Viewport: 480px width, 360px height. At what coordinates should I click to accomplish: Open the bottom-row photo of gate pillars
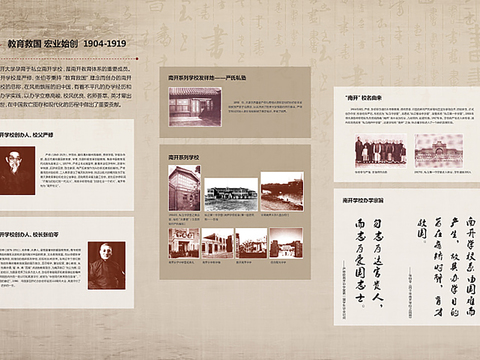point(286,243)
